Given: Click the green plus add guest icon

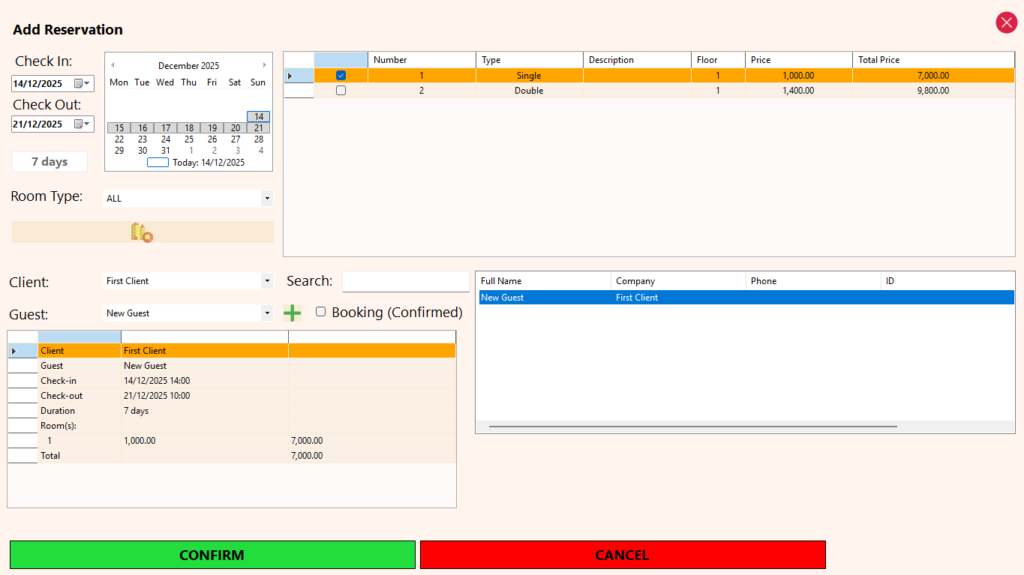Looking at the screenshot, I should (292, 313).
